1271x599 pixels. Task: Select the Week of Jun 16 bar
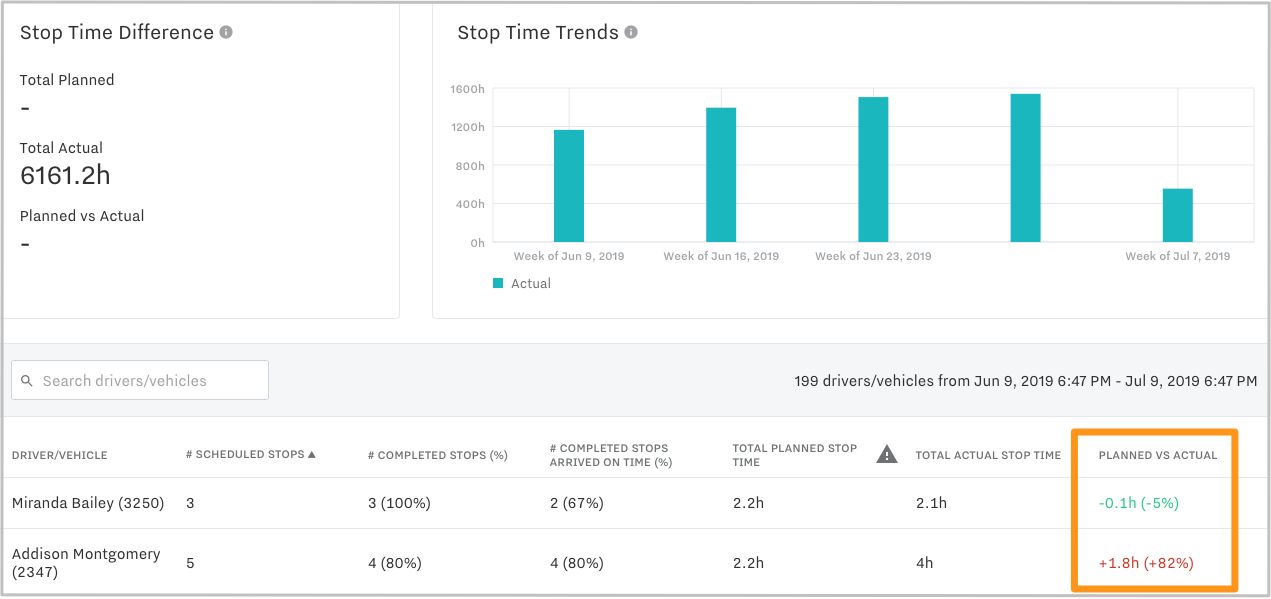point(721,175)
